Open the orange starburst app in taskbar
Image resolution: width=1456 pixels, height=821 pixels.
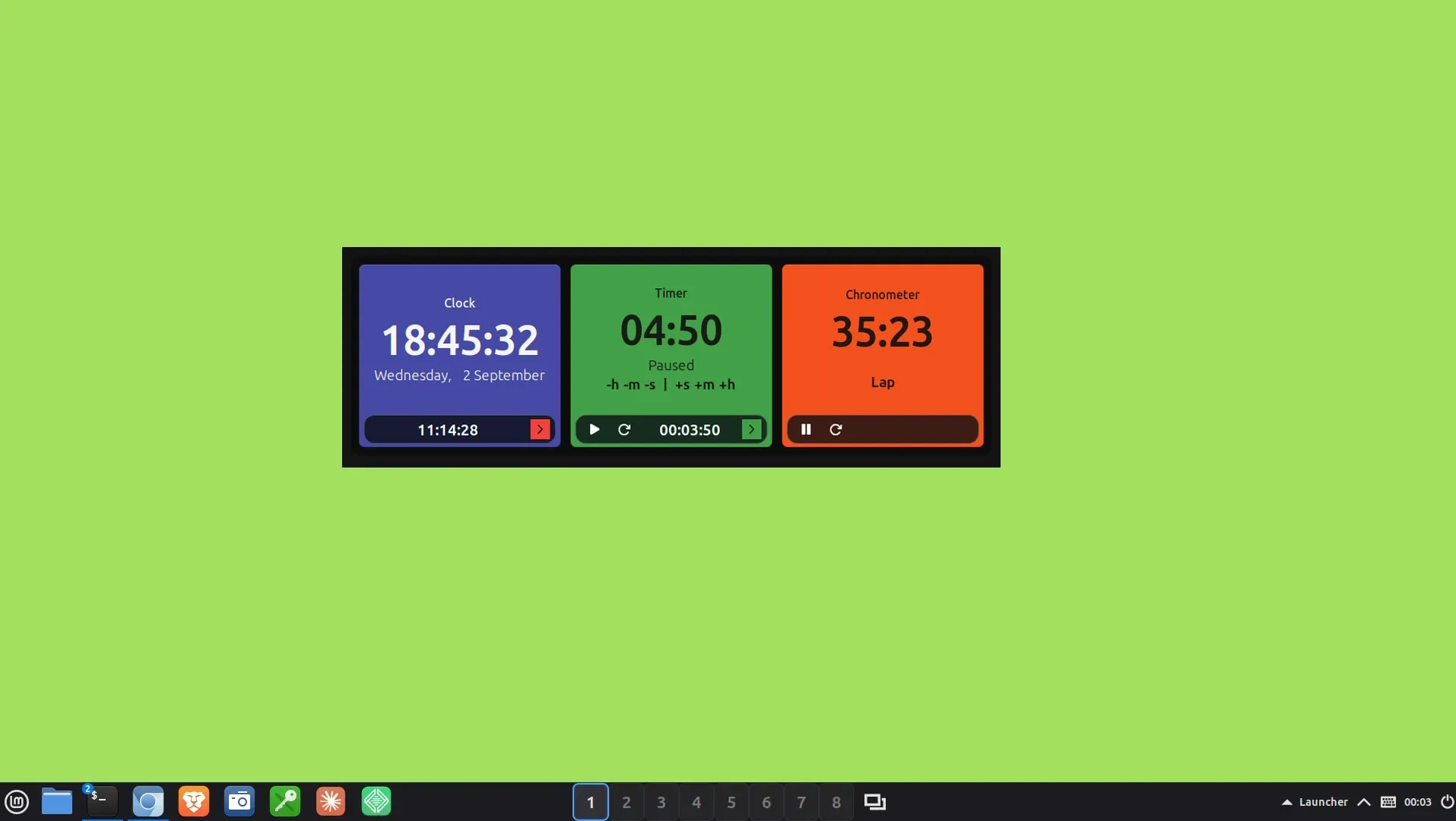pyautogui.click(x=331, y=802)
